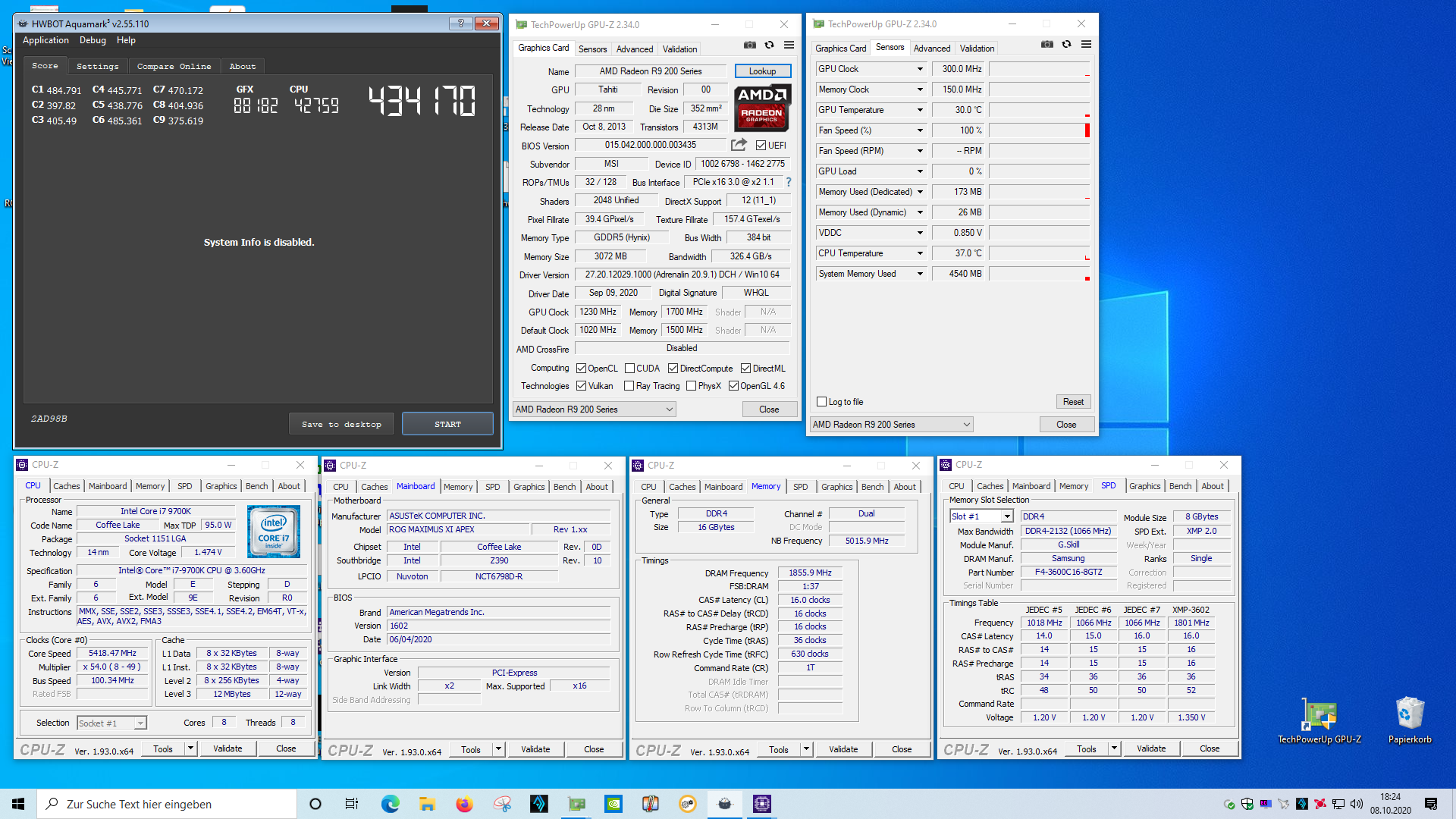Open Task View from the taskbar
Image resolution: width=1456 pixels, height=819 pixels.
click(x=352, y=804)
